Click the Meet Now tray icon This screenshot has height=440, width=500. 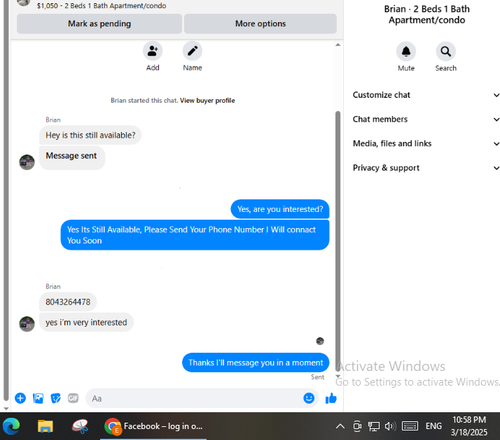click(357, 426)
